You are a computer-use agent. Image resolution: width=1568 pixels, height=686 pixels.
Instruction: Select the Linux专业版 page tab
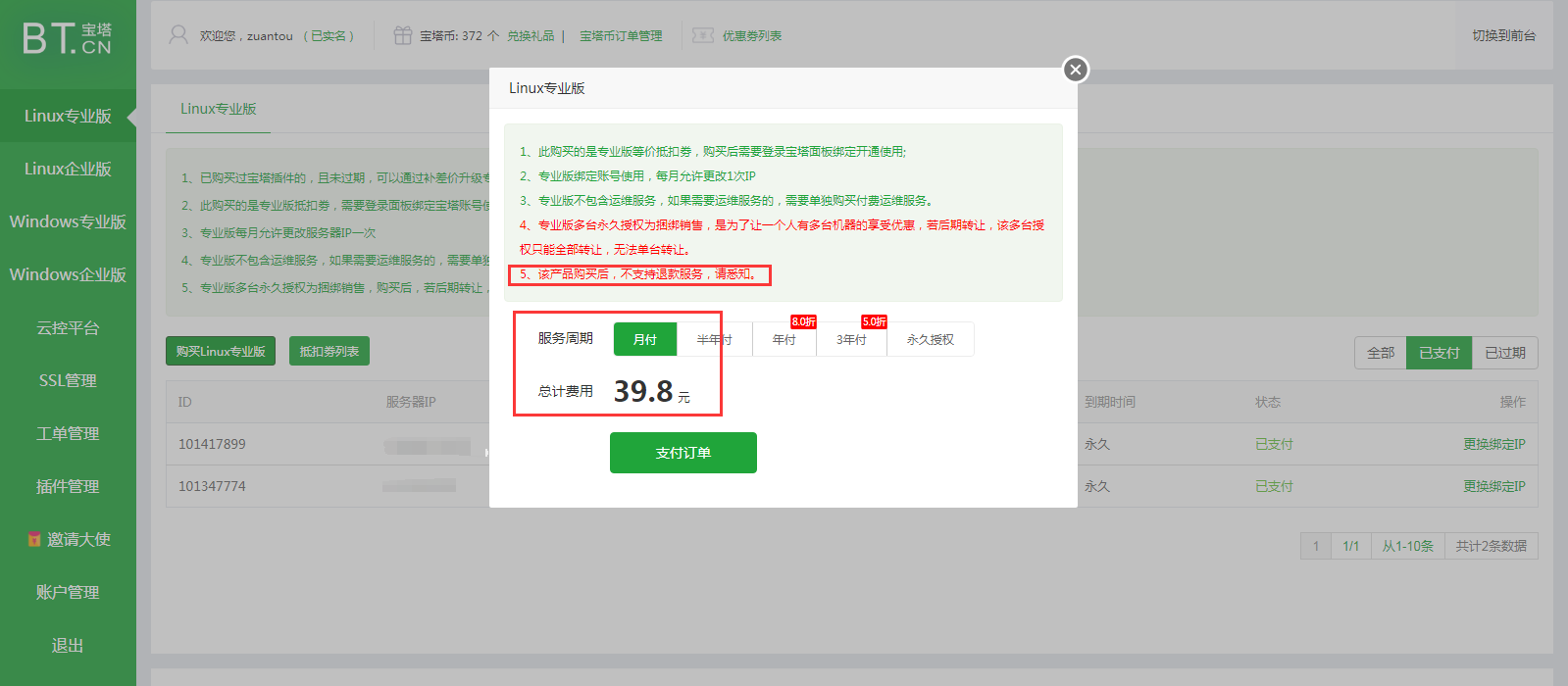pyautogui.click(x=218, y=109)
